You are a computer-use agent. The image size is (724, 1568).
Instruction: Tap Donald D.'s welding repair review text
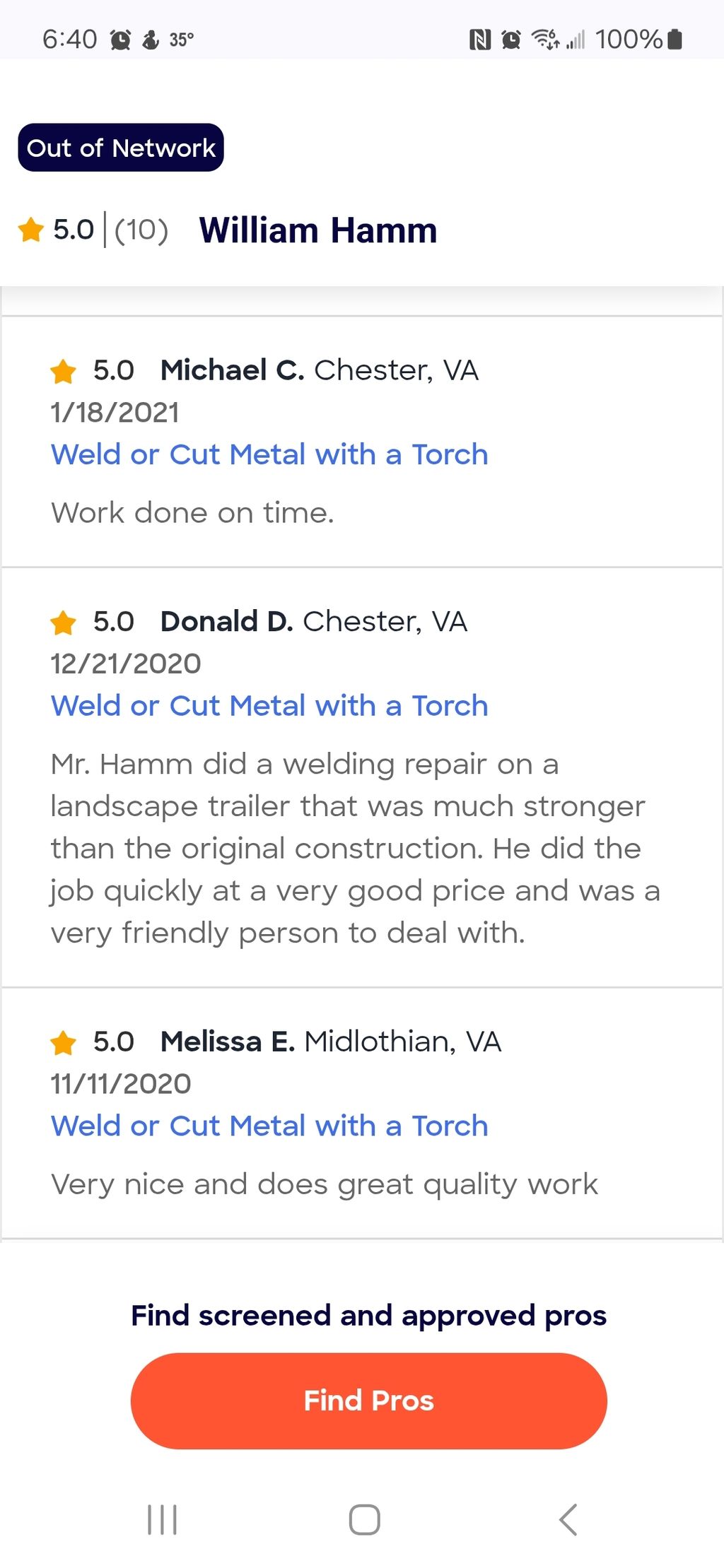355,848
